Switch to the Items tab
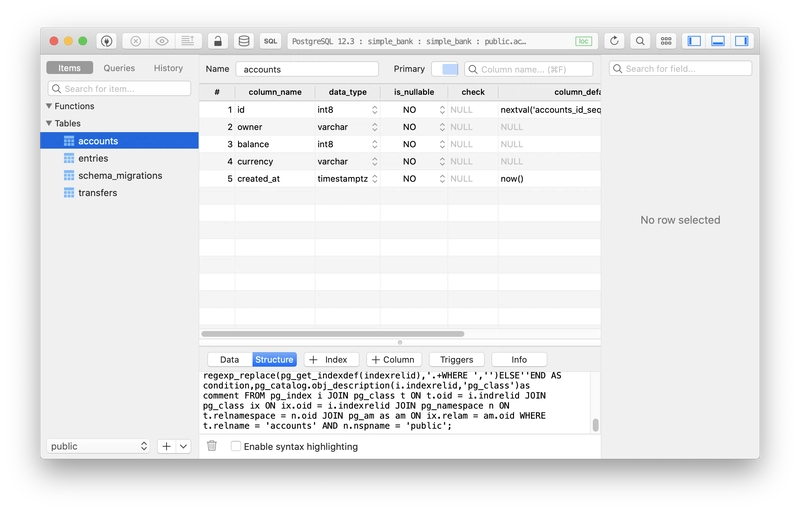 pos(69,68)
